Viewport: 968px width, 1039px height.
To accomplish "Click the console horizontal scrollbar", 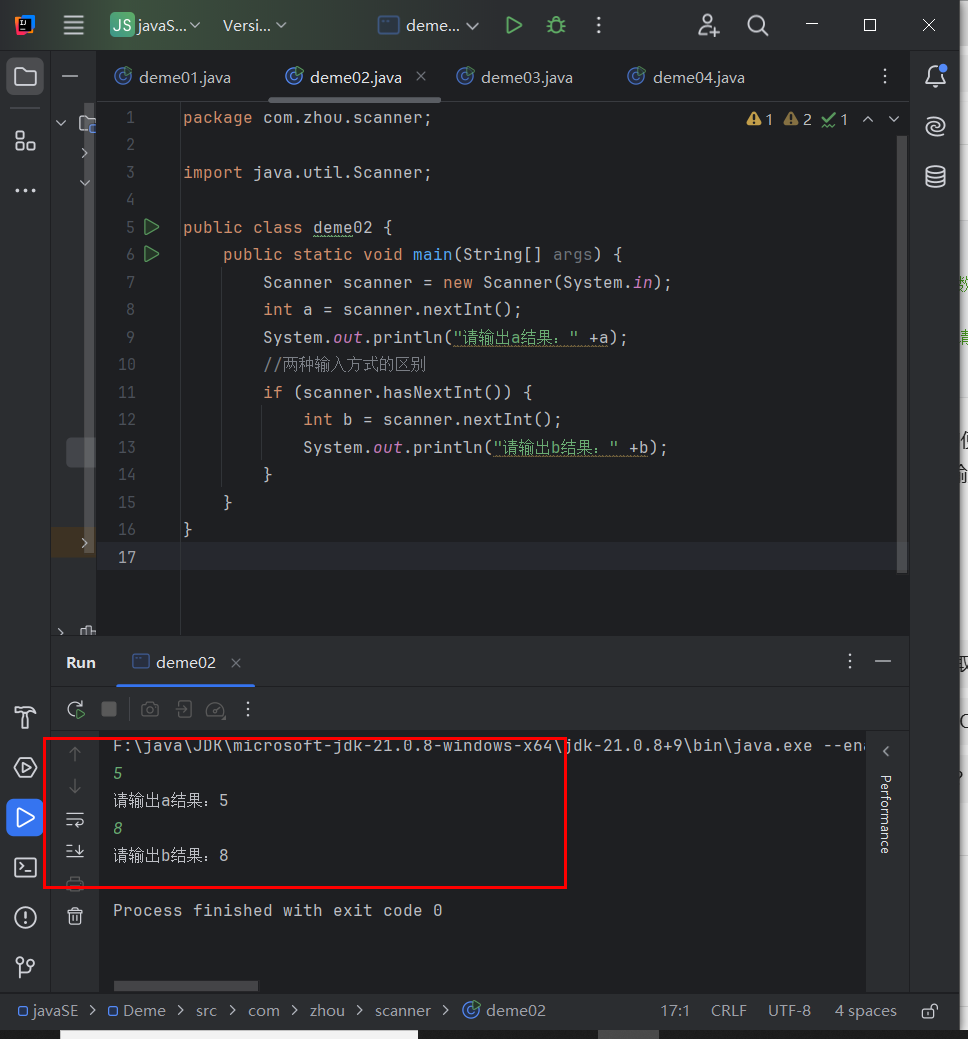I will click(185, 986).
